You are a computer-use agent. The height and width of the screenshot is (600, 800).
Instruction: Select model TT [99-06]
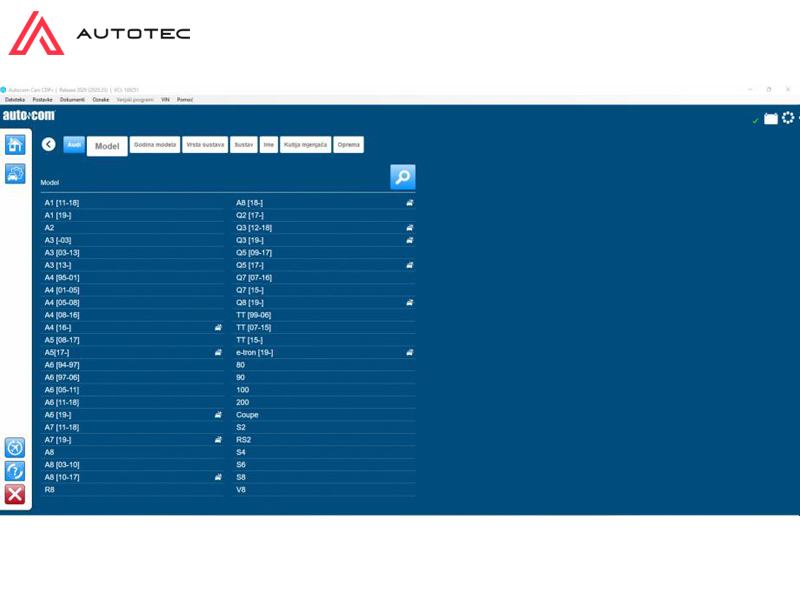pyautogui.click(x=324, y=315)
